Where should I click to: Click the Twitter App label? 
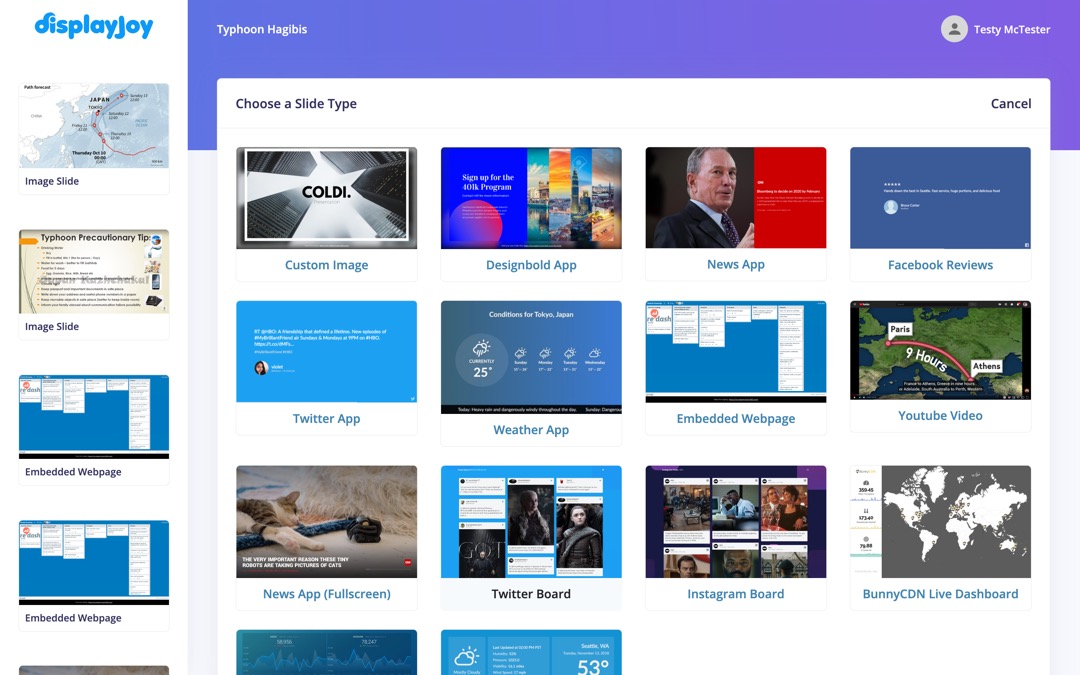tap(326, 419)
